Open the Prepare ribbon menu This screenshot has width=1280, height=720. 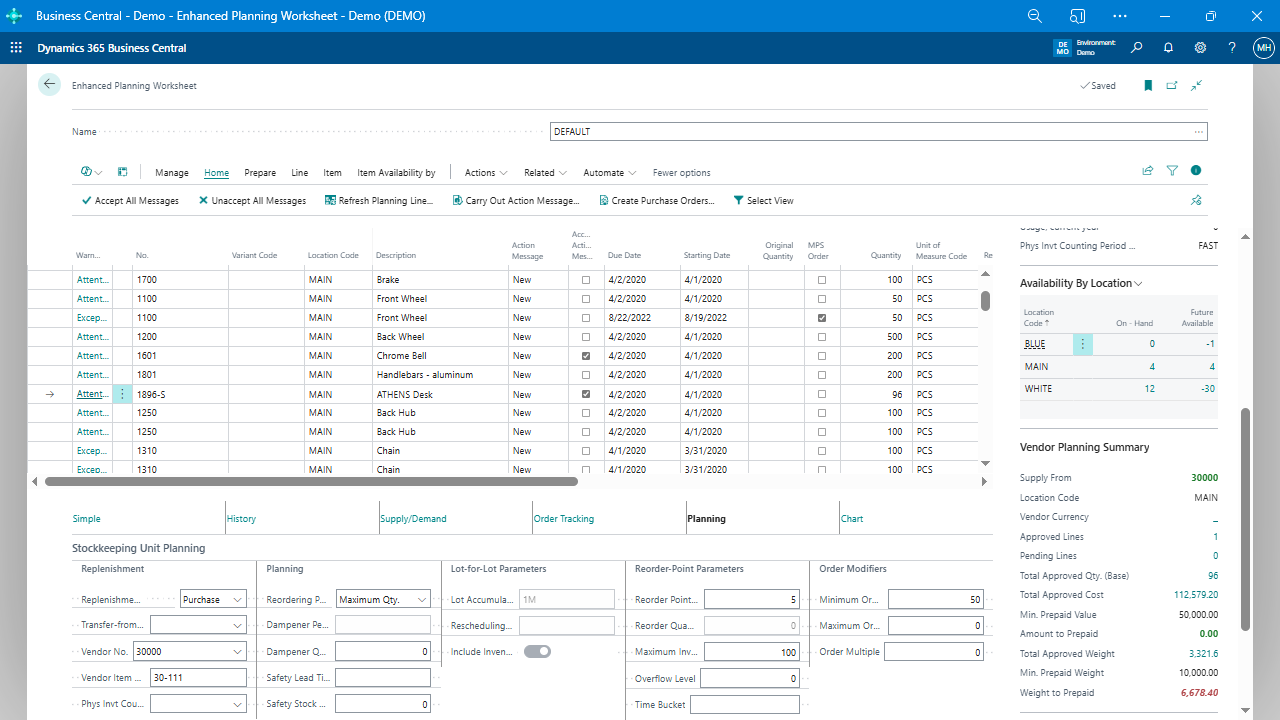(x=259, y=172)
